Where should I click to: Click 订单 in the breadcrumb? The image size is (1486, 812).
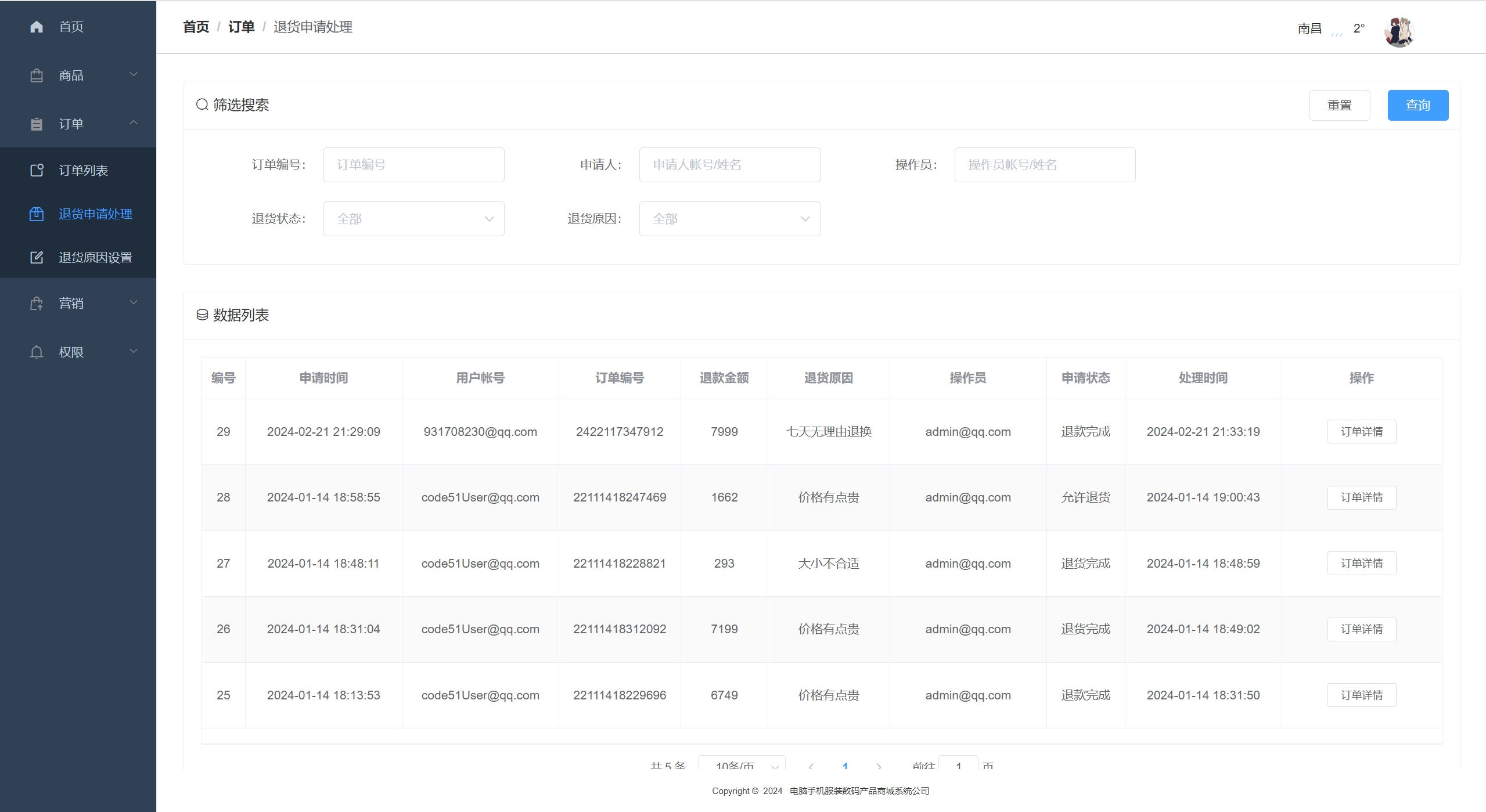point(241,27)
